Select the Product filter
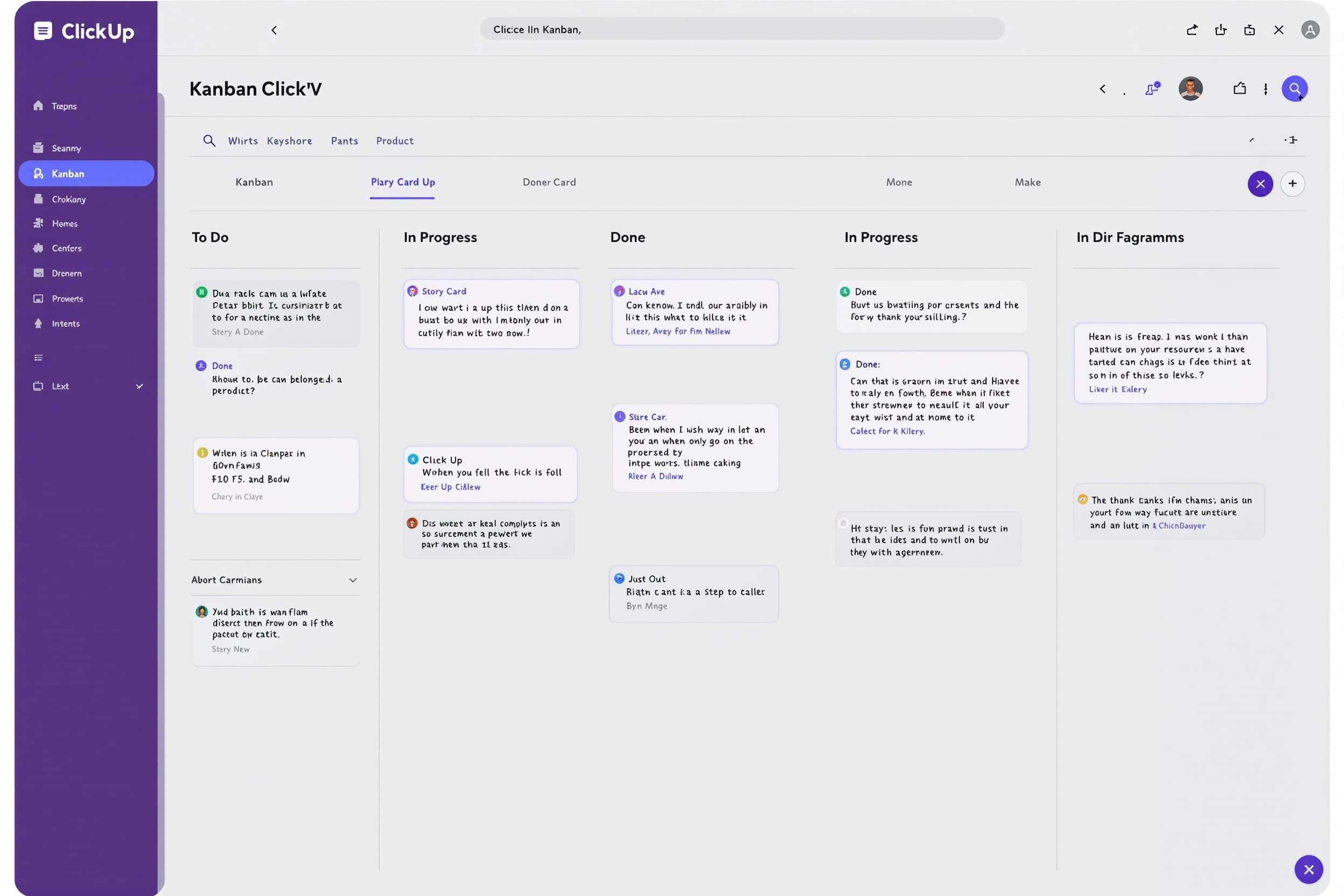 pos(395,141)
